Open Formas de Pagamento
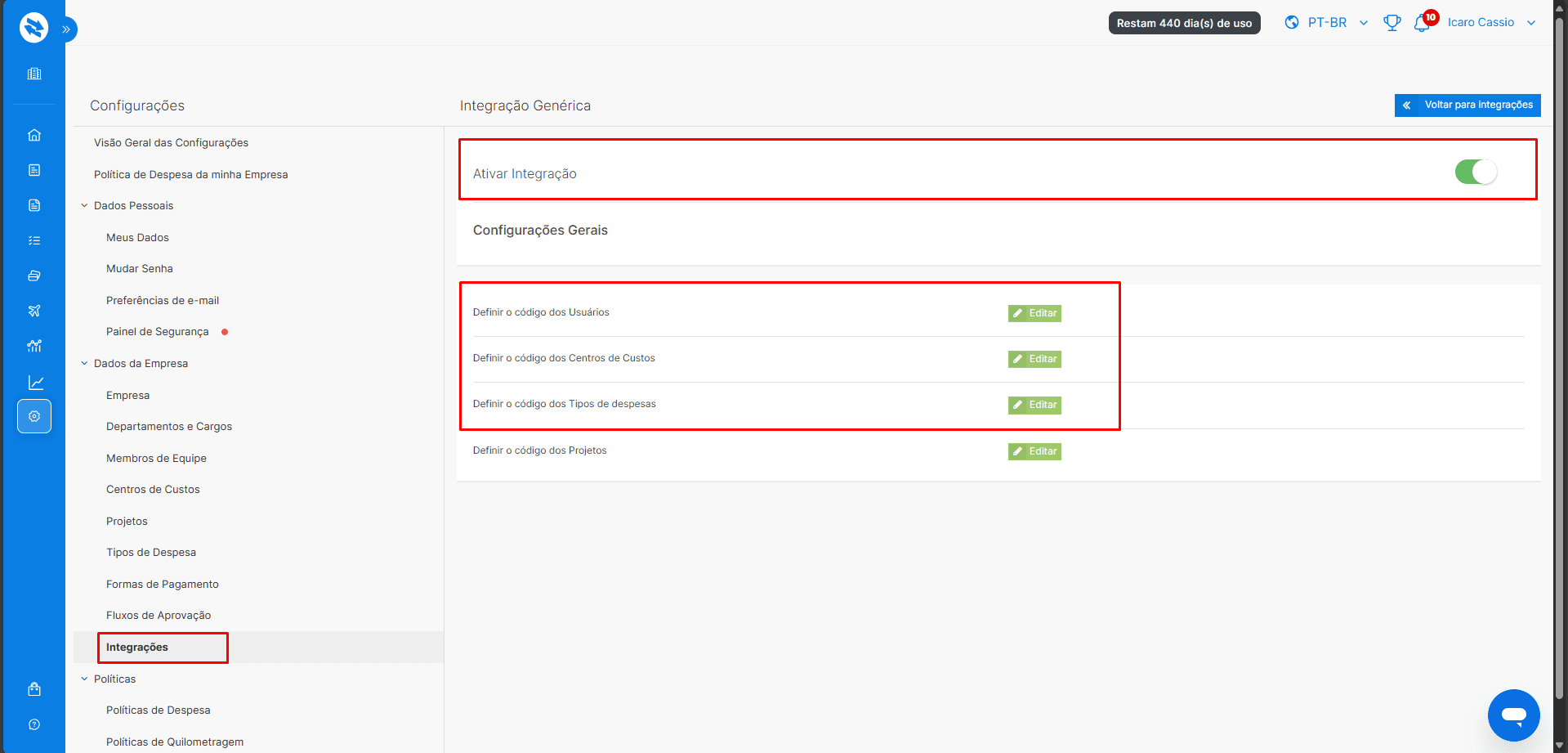1568x753 pixels. click(163, 584)
